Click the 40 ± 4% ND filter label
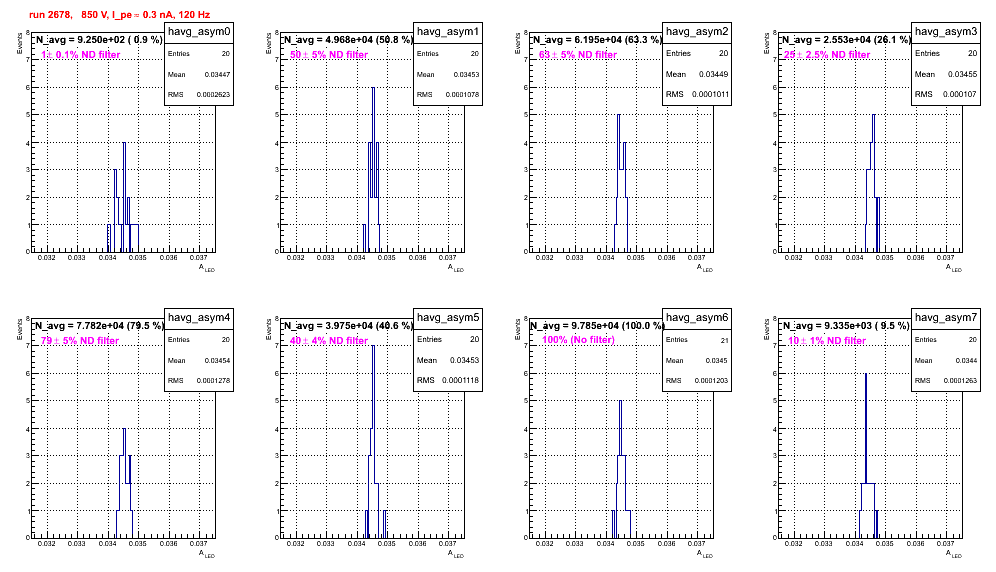The image size is (996, 572). point(329,341)
